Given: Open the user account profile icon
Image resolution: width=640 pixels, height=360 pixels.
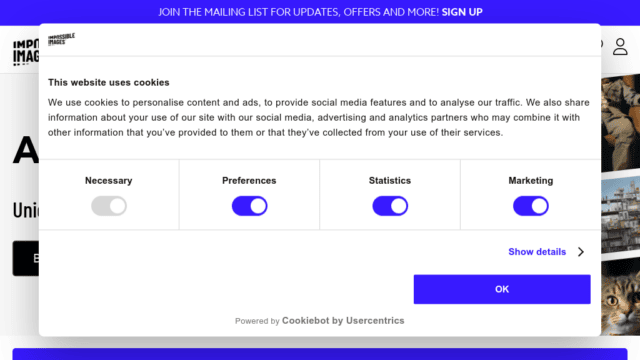Looking at the screenshot, I should coord(620,47).
